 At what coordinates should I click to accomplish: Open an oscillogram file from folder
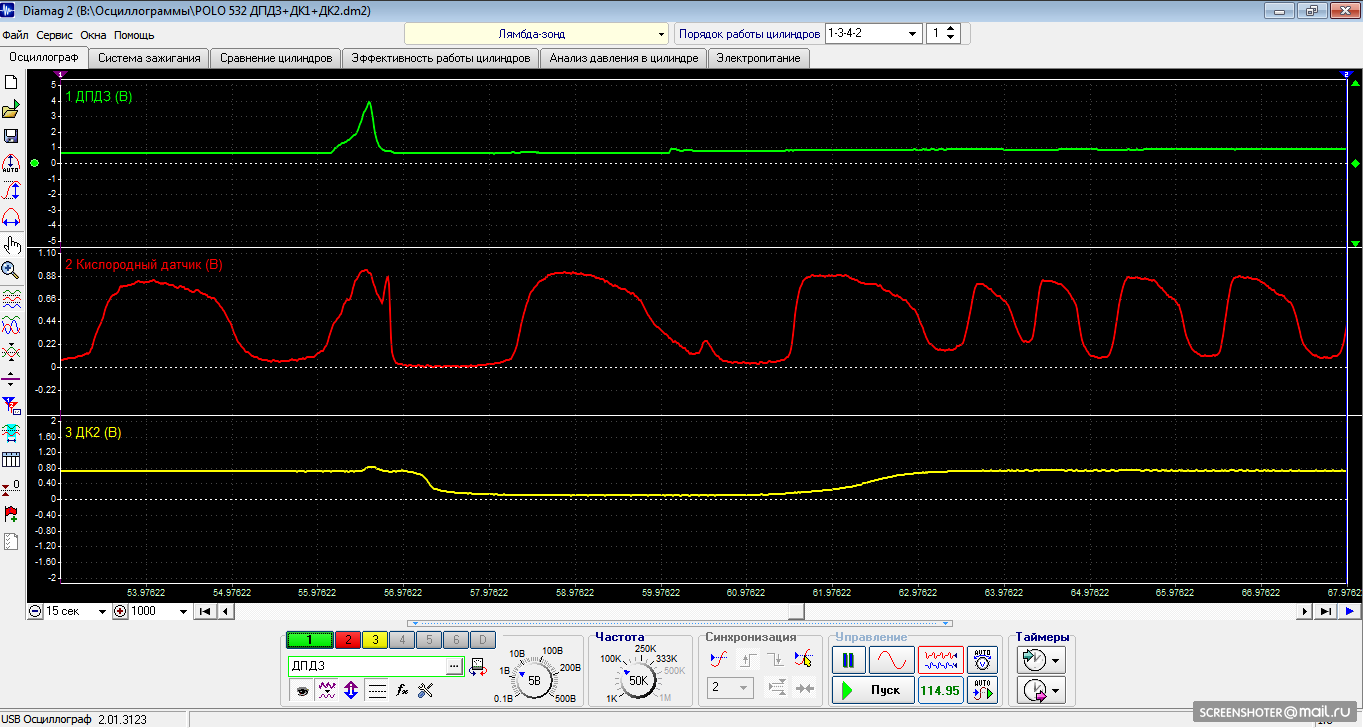[11, 110]
